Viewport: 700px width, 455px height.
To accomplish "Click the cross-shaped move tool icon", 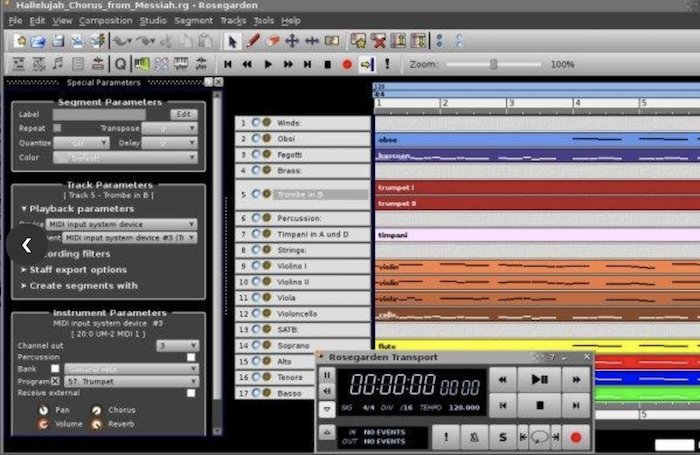I will (292, 41).
